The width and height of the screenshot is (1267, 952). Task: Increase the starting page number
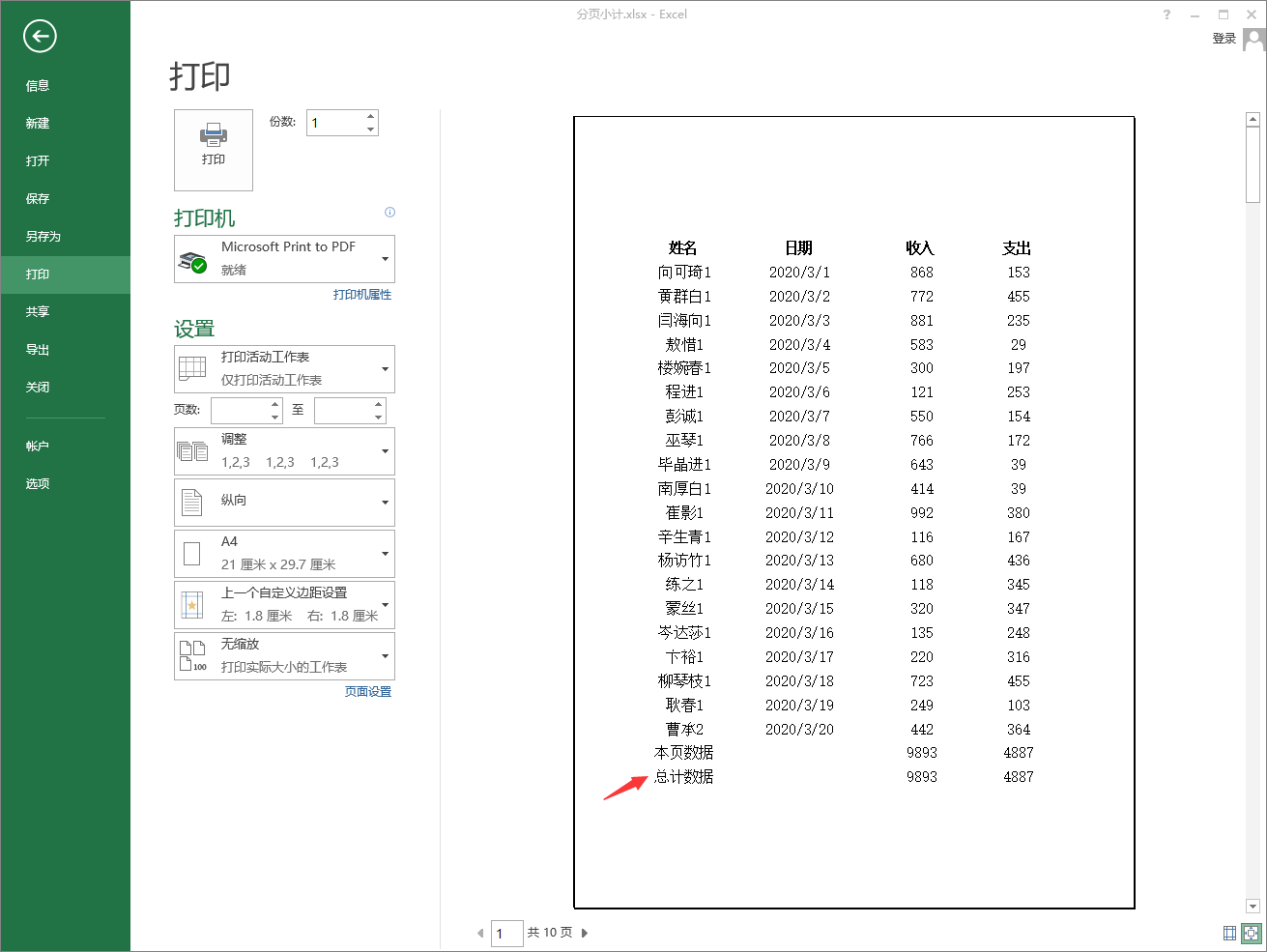(x=275, y=404)
